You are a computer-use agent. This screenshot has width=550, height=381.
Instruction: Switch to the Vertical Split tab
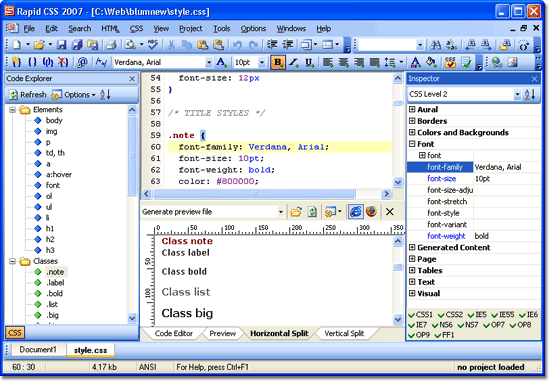344,333
